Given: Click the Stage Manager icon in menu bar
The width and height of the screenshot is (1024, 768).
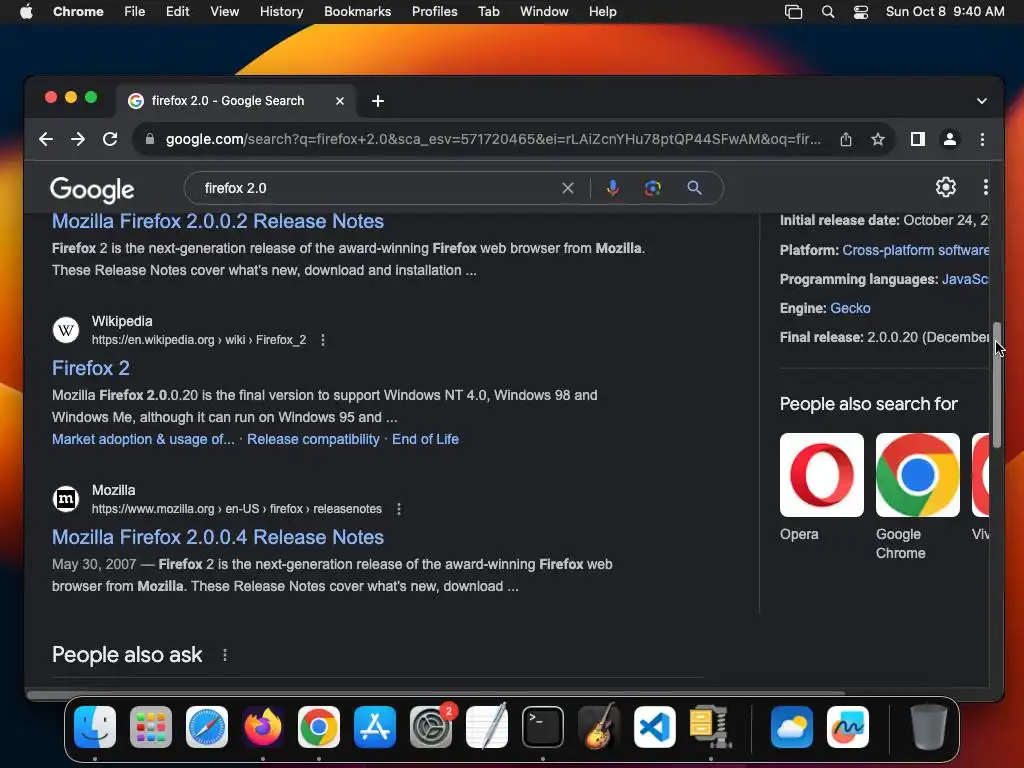Looking at the screenshot, I should tap(793, 12).
